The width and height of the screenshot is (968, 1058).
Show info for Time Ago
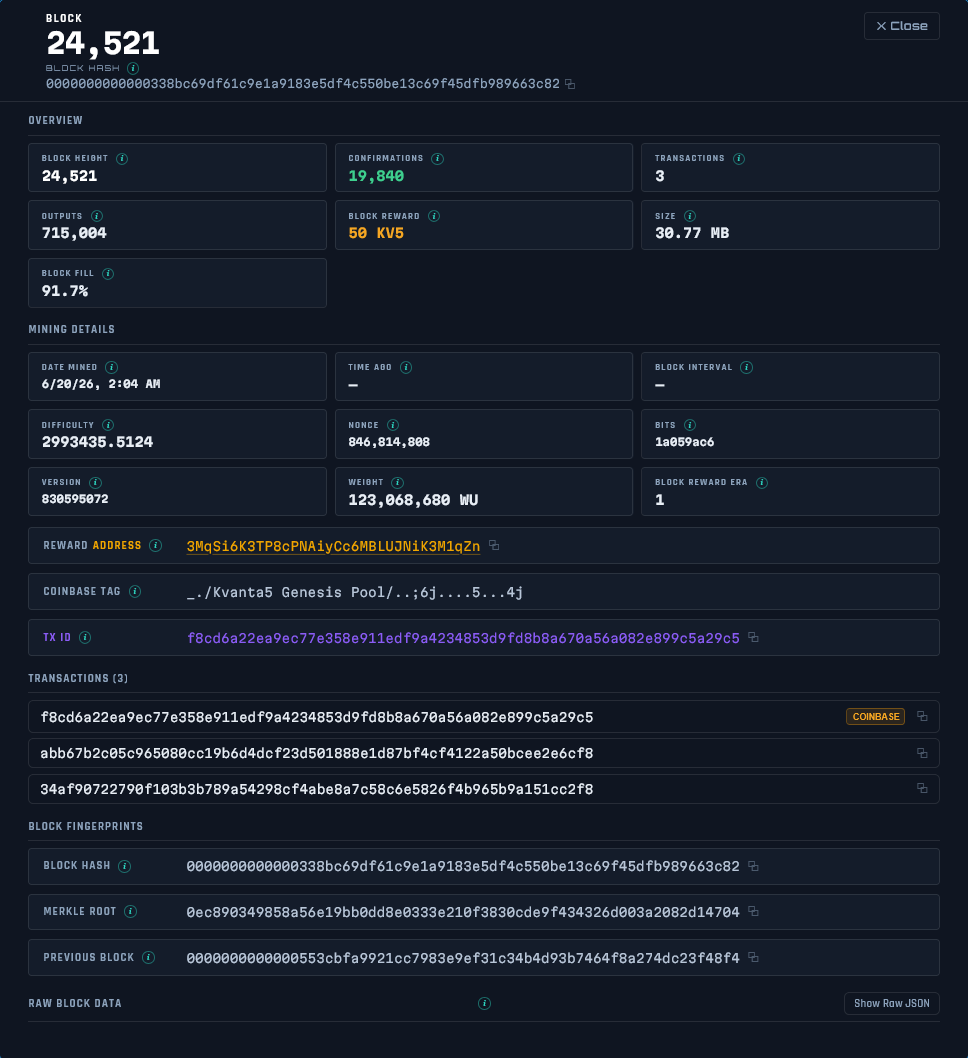coord(405,367)
